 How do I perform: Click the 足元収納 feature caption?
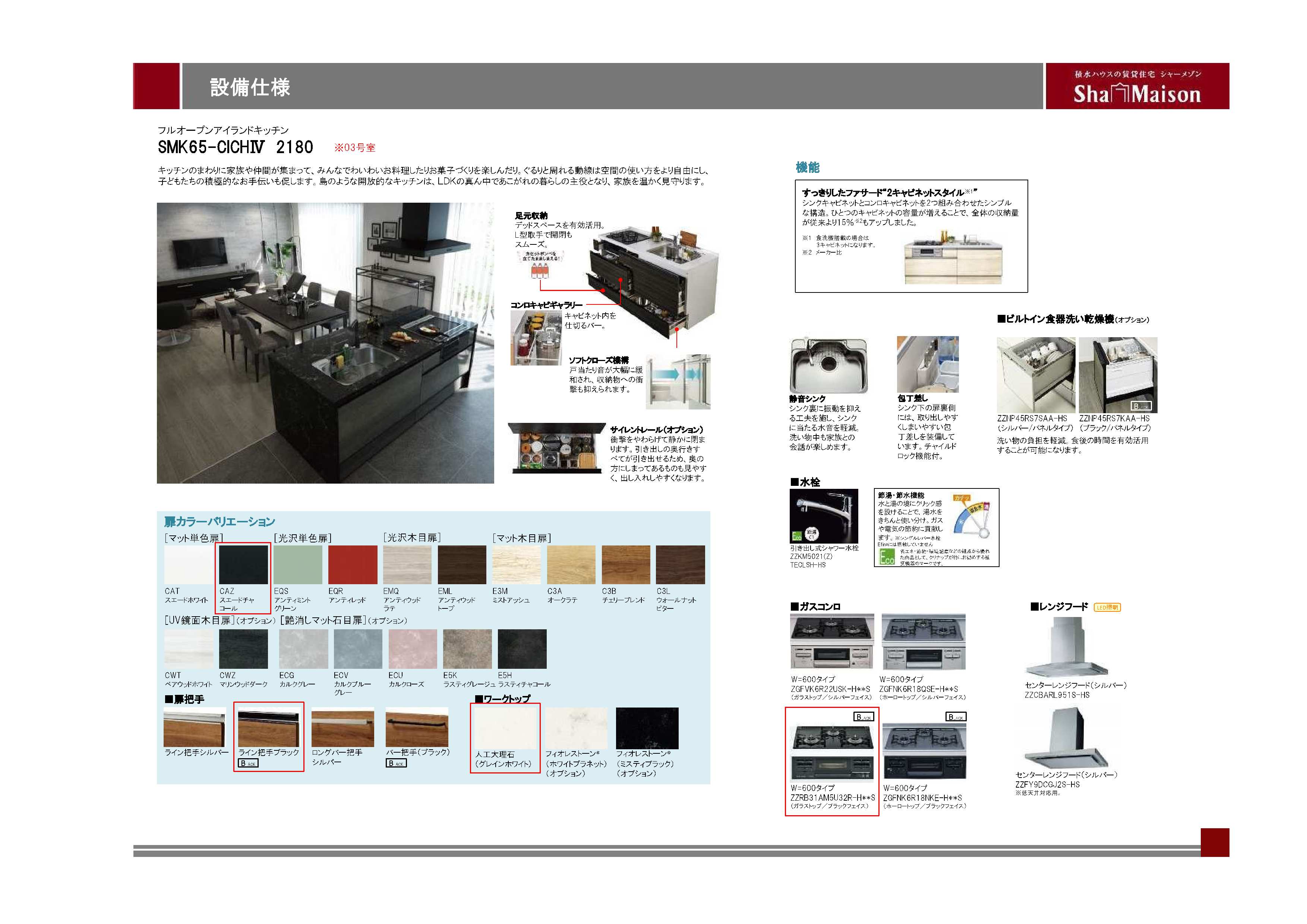(531, 216)
